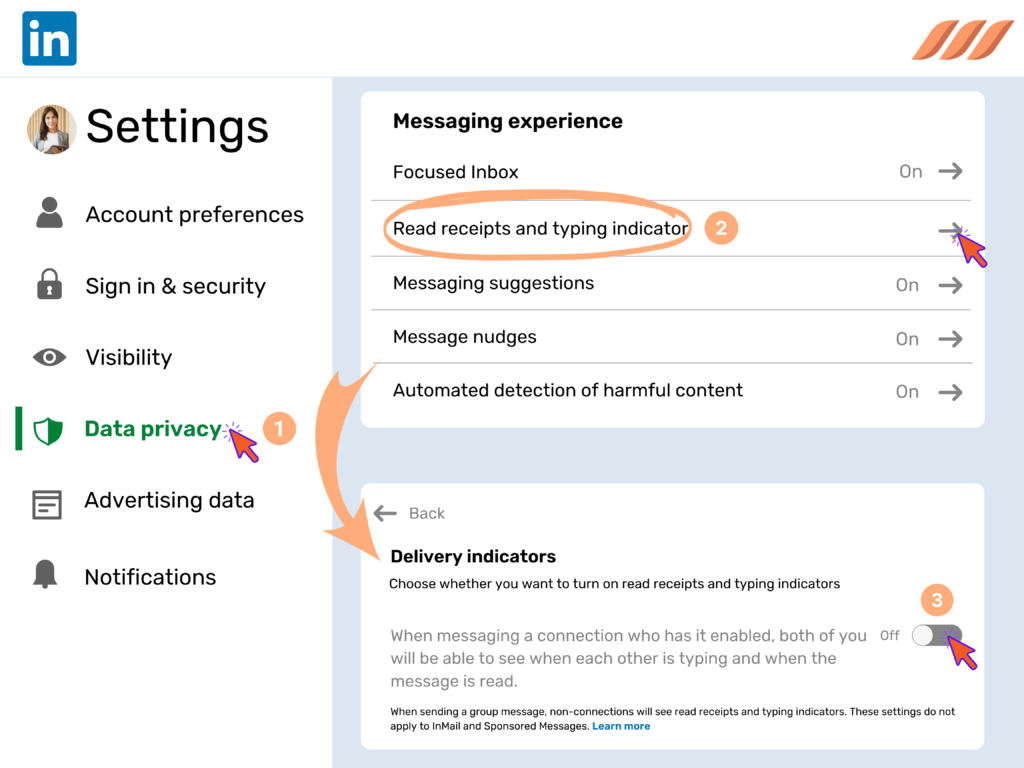This screenshot has width=1024, height=768.
Task: Click the user profile photo beside Settings
Action: 51,128
